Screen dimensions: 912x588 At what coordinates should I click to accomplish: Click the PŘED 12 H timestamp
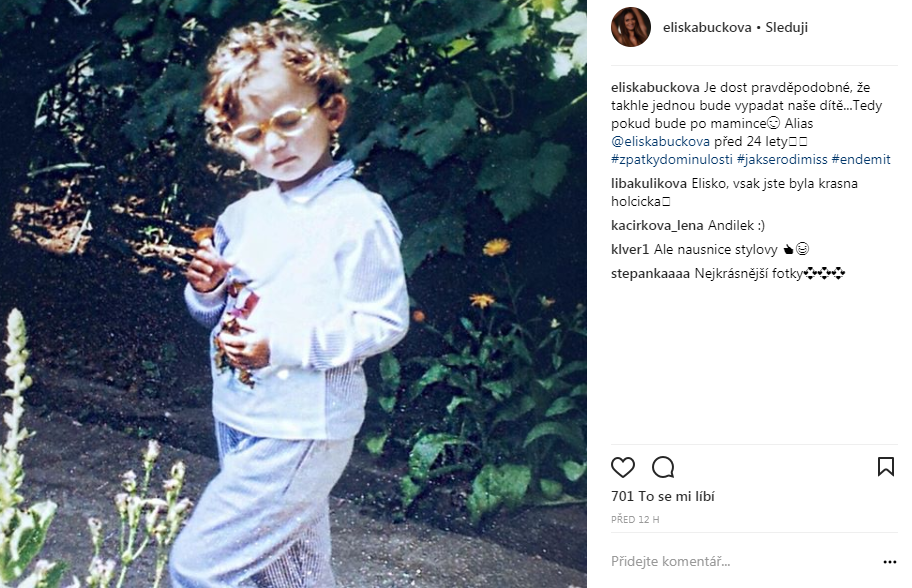pyautogui.click(x=635, y=519)
